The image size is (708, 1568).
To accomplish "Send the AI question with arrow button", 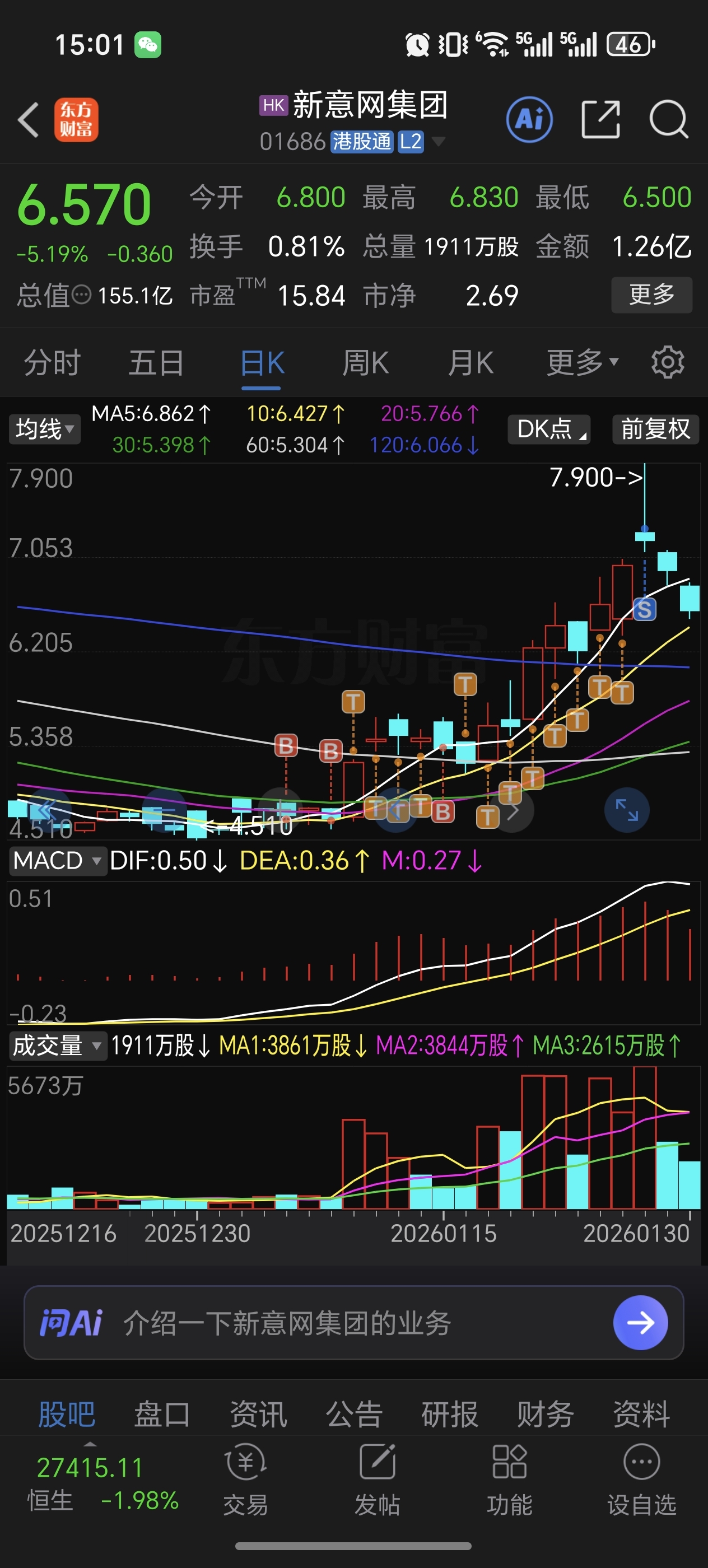I will pos(640,1323).
